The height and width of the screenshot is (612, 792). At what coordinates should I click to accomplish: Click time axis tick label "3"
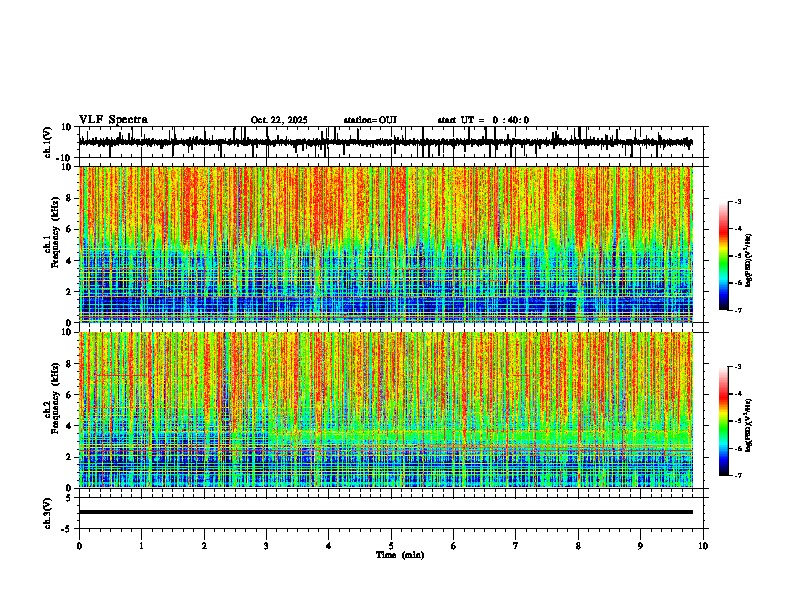click(266, 546)
